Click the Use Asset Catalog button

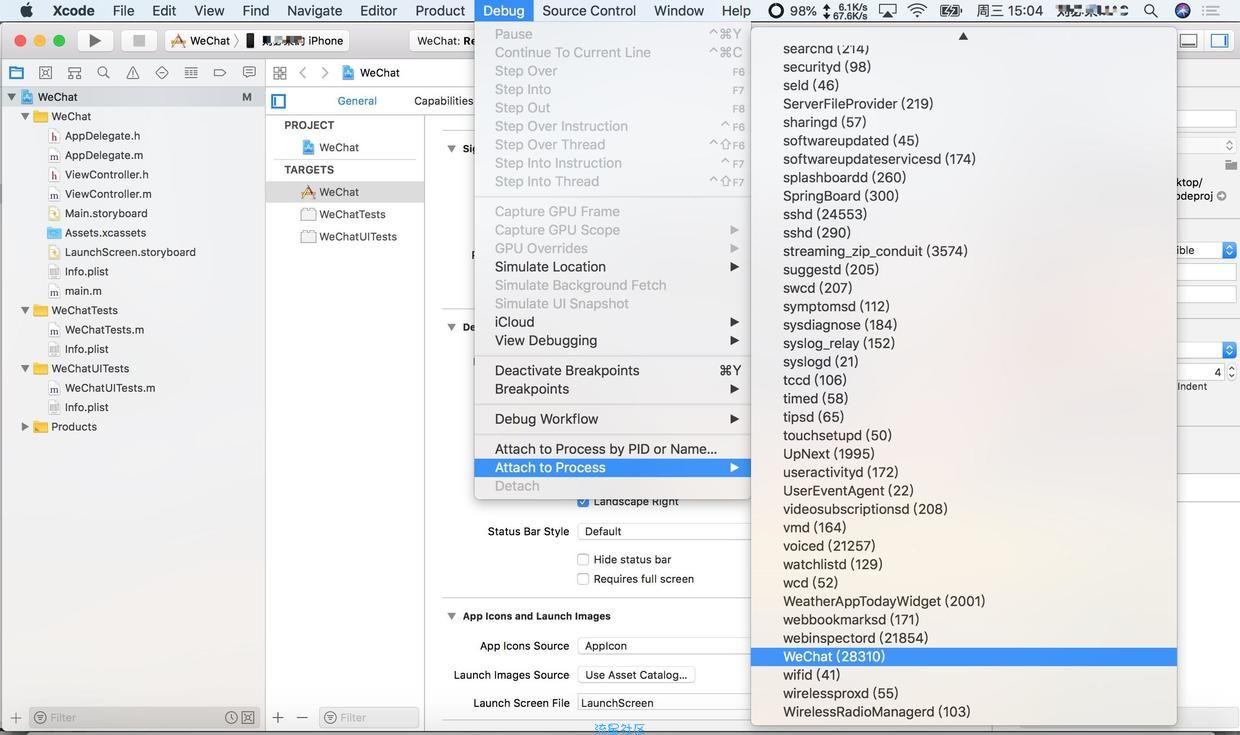coord(636,675)
